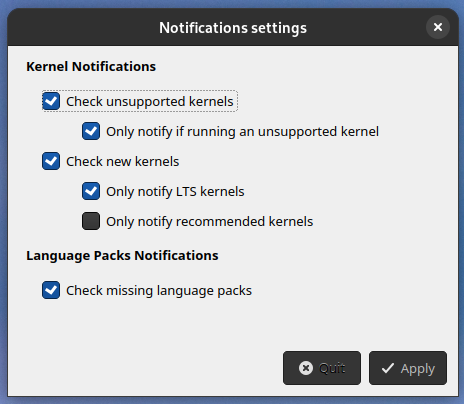
Task: Click the Notifications settings title bar
Action: pos(233,28)
